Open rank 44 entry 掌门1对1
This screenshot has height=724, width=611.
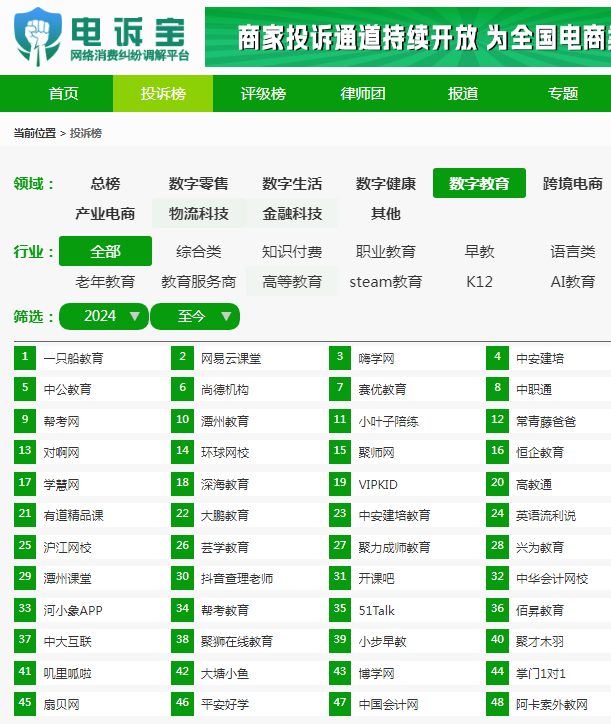click(x=541, y=673)
